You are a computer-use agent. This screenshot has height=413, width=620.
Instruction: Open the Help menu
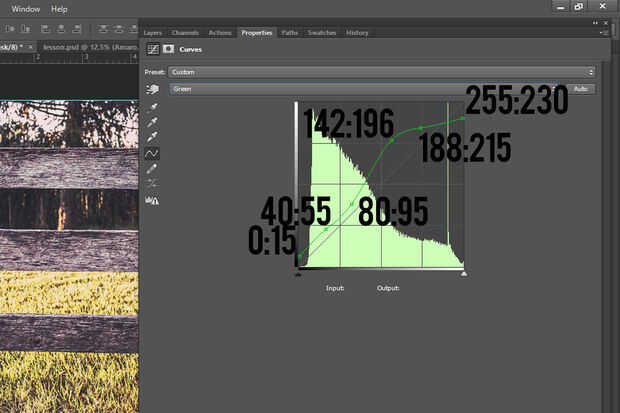(x=59, y=9)
